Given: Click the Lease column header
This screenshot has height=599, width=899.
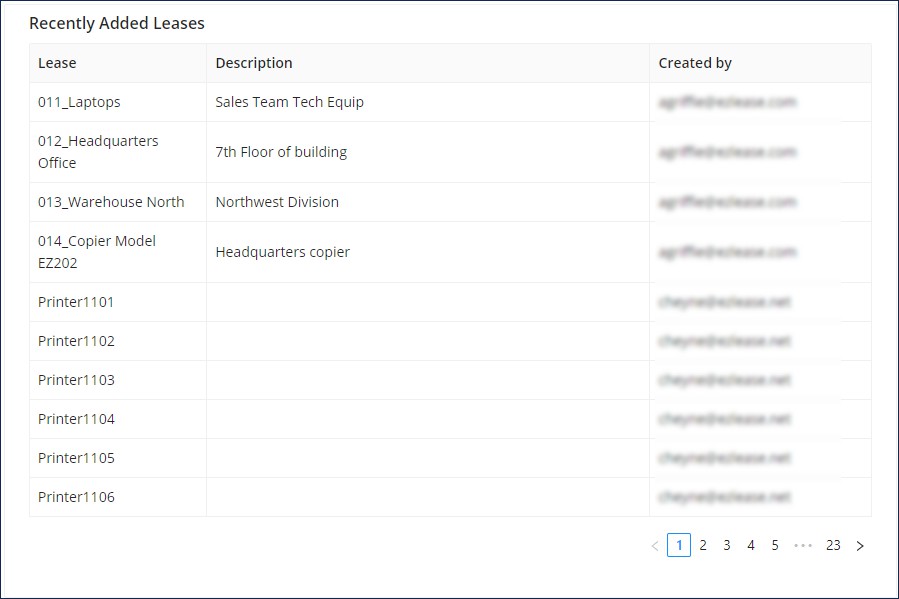Looking at the screenshot, I should point(57,63).
